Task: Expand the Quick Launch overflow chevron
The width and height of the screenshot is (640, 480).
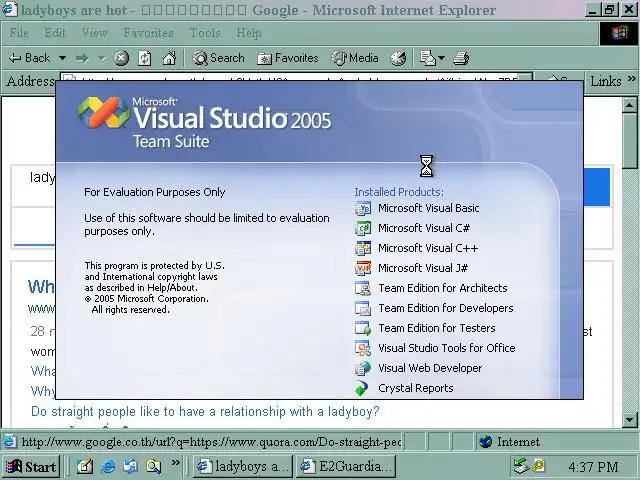Action: (x=176, y=462)
